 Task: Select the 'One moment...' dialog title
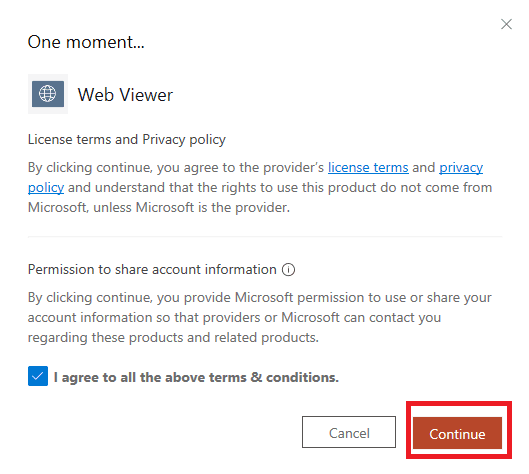point(86,42)
